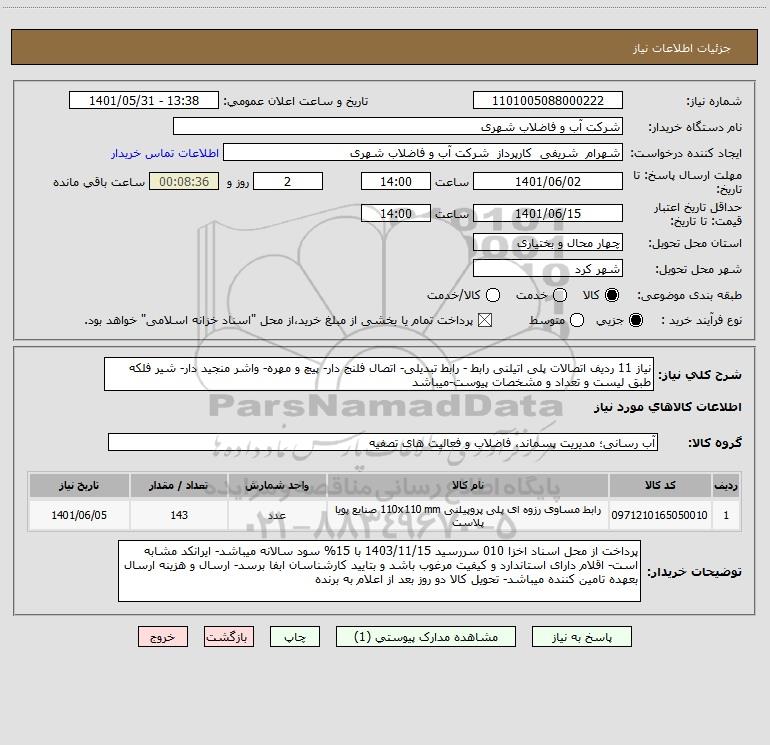Click the countdown timer 00:08:36
This screenshot has height=745, width=770.
point(184,181)
